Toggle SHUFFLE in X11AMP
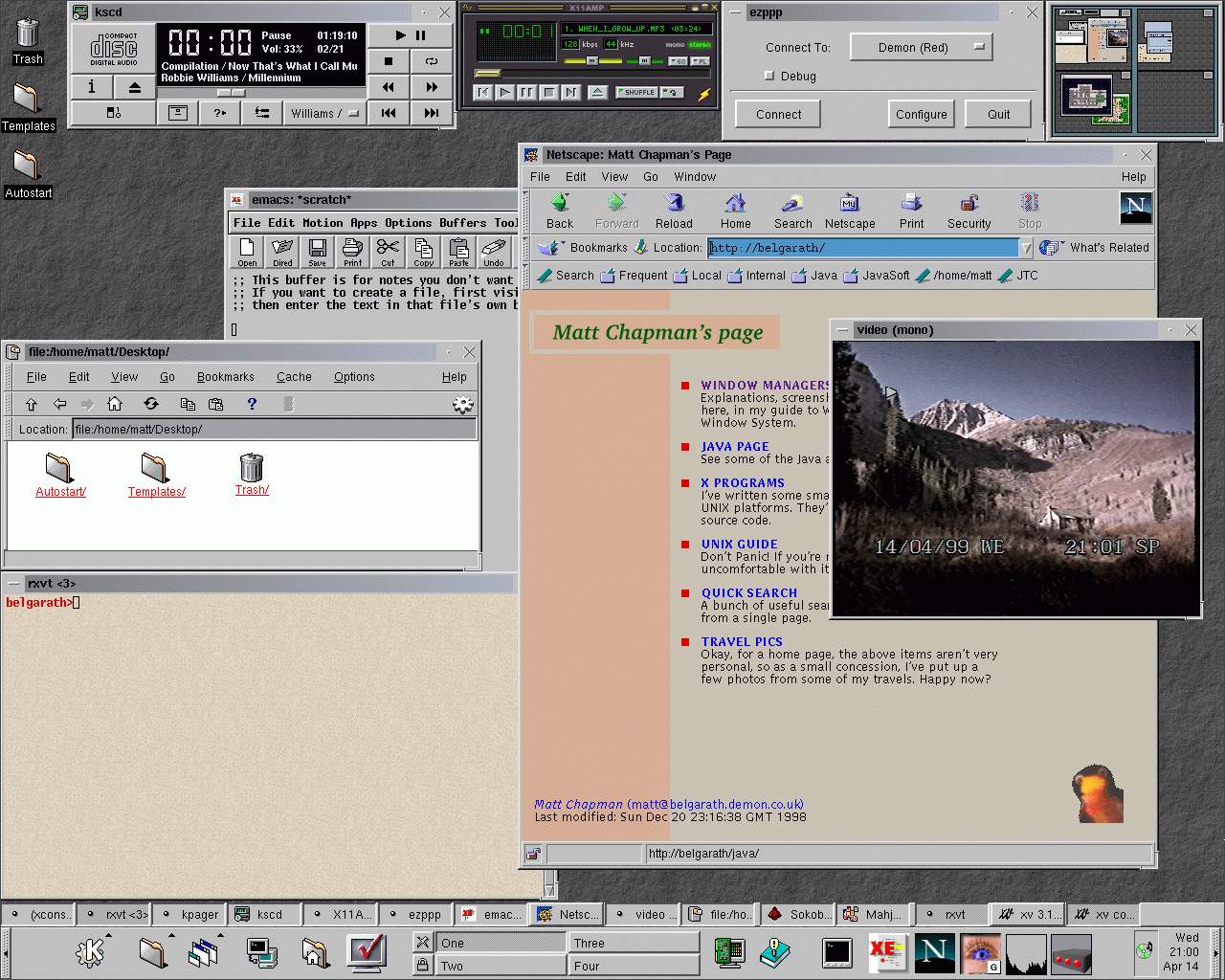Viewport: 1225px width, 980px height. click(636, 93)
